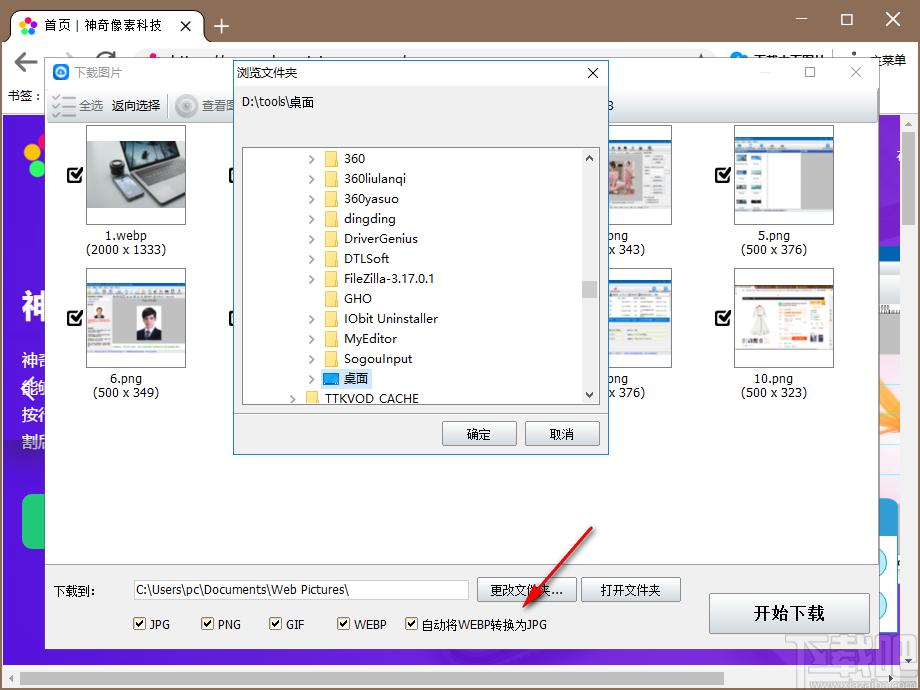Close the 下载图片 window
The image size is (920, 690).
pos(856,72)
